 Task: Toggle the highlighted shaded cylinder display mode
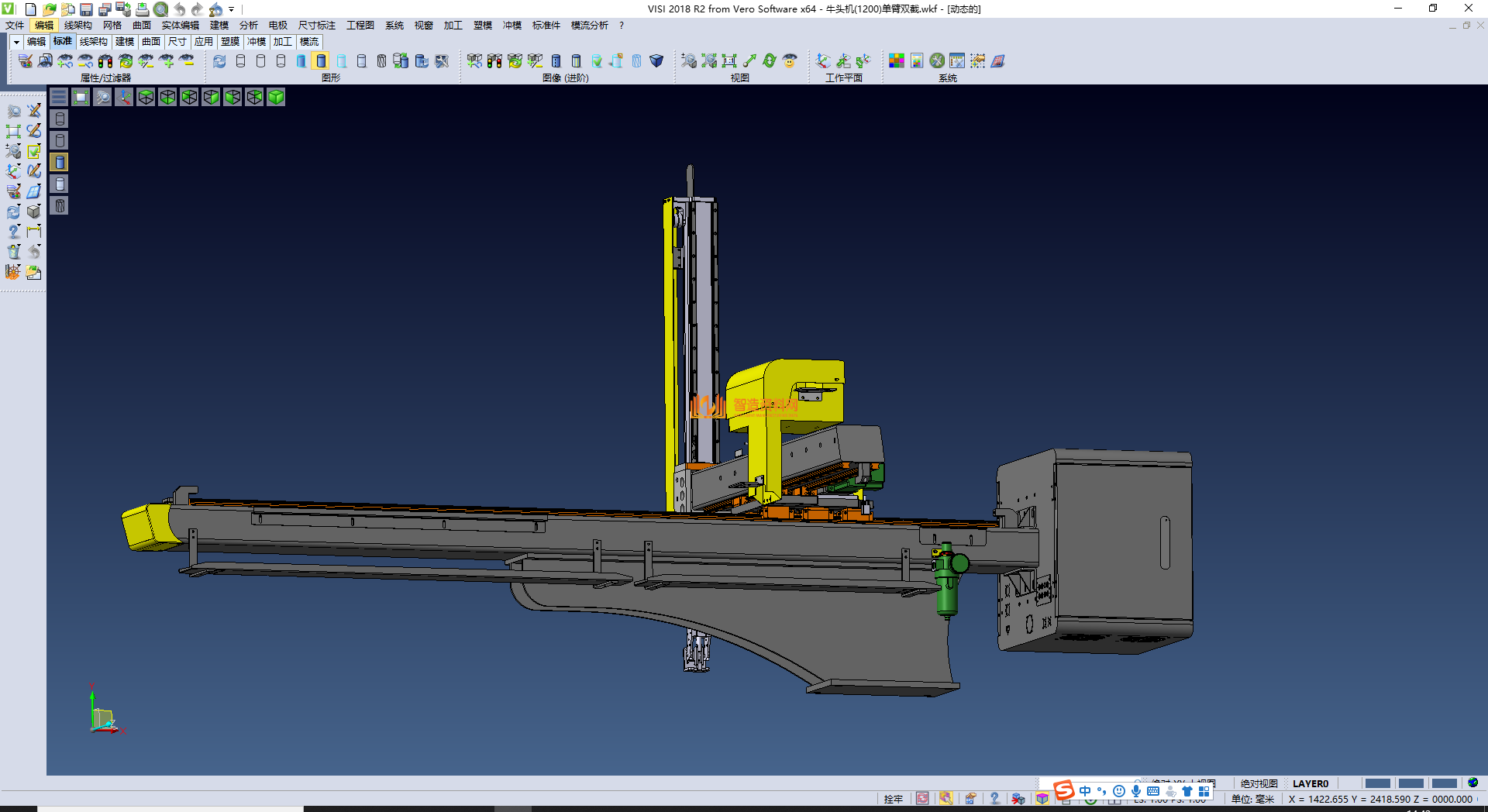[321, 60]
